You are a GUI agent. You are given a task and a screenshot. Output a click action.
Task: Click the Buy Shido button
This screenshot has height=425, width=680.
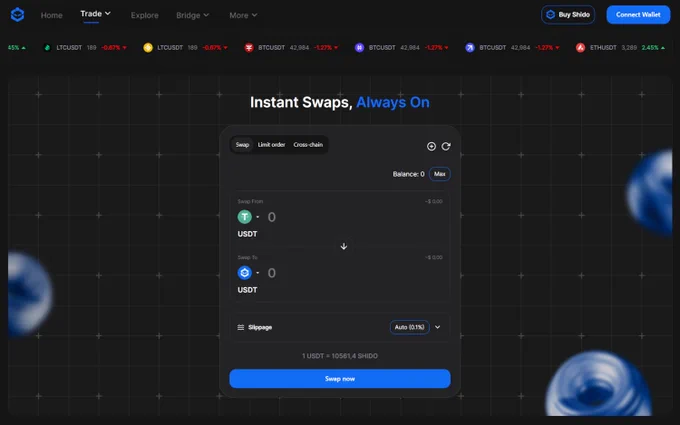pos(568,15)
